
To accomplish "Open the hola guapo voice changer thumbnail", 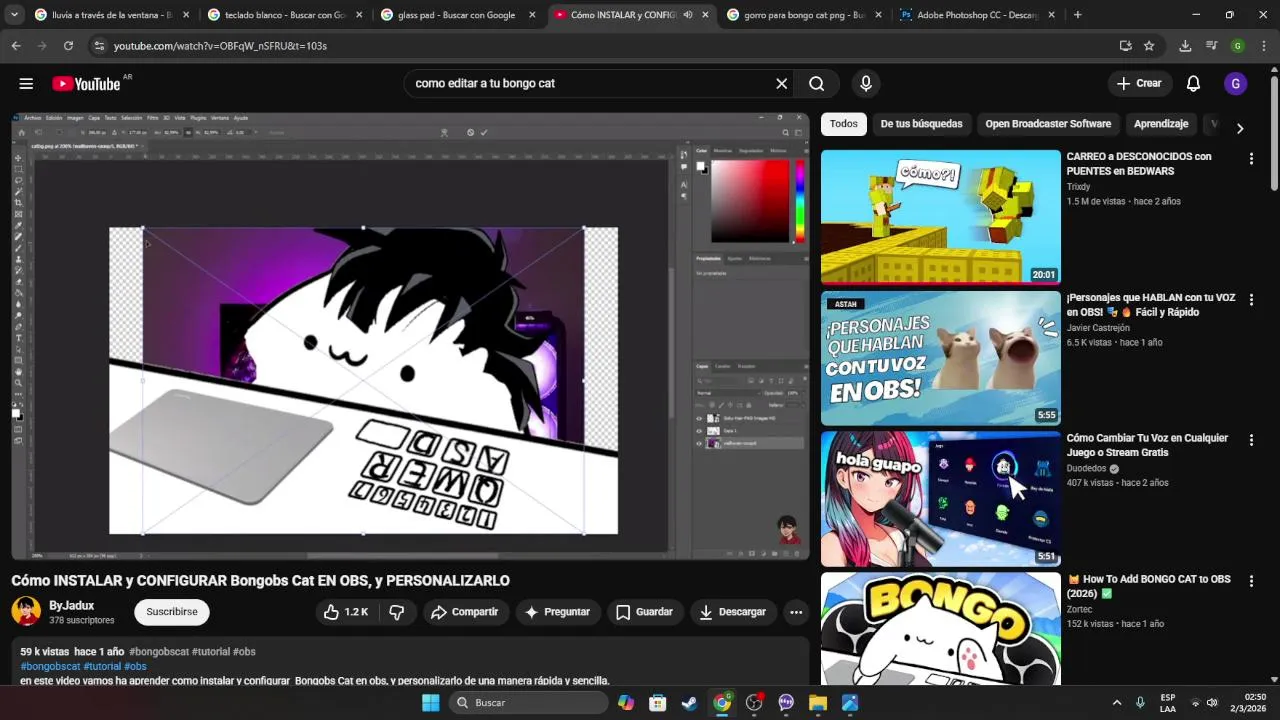I will click(x=941, y=499).
